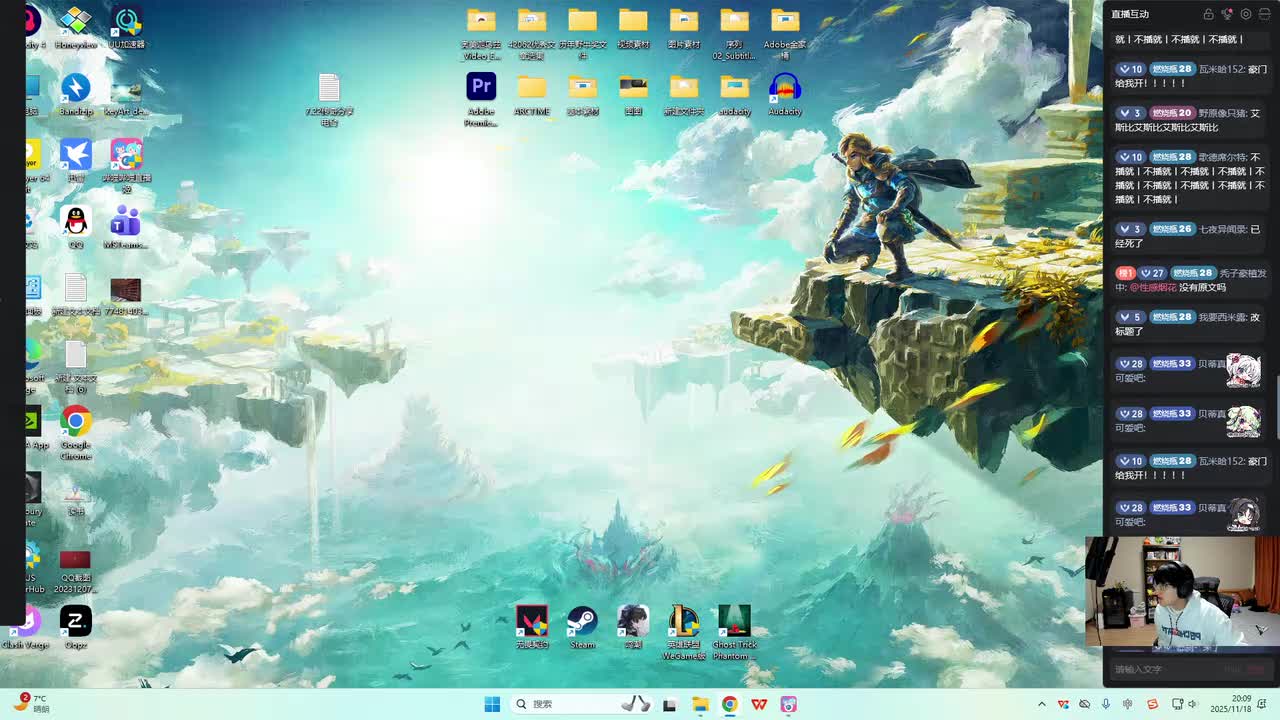
Task: Launch the Microsoft Teams desktop shortcut
Action: [126, 227]
